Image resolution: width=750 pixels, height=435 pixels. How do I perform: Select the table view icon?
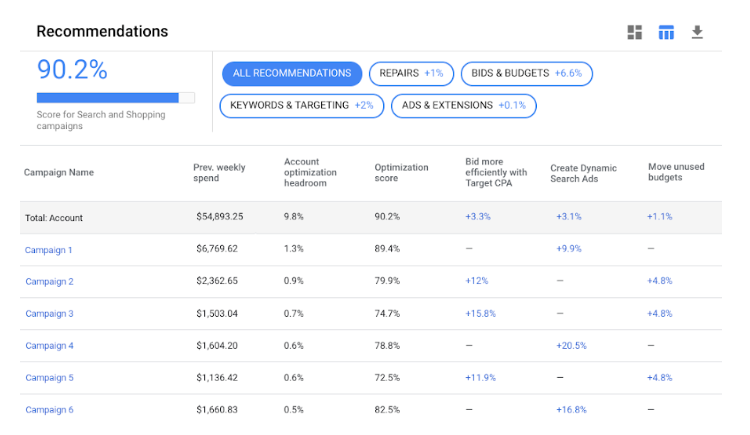point(666,32)
